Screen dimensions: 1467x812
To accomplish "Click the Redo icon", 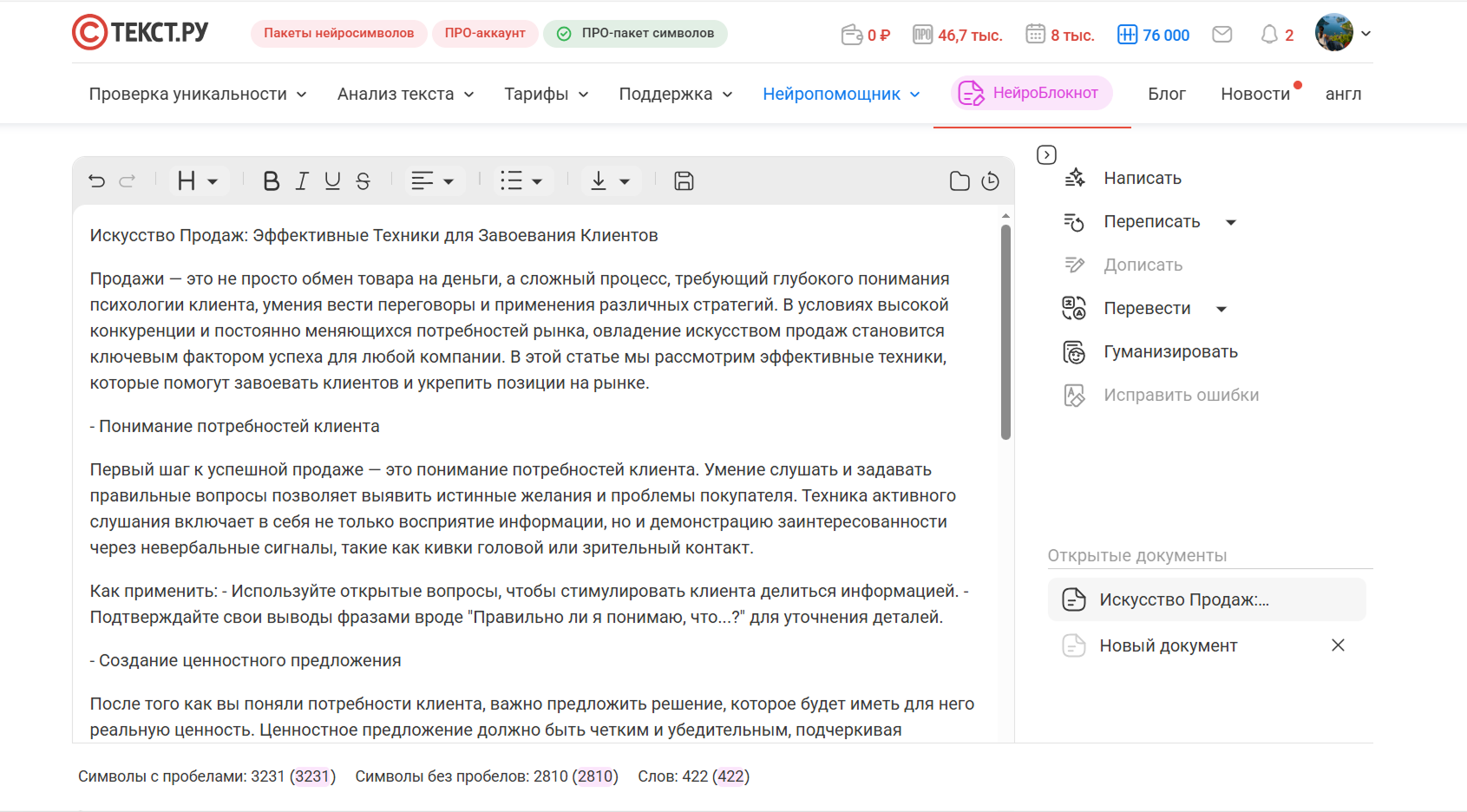I will pyautogui.click(x=127, y=180).
